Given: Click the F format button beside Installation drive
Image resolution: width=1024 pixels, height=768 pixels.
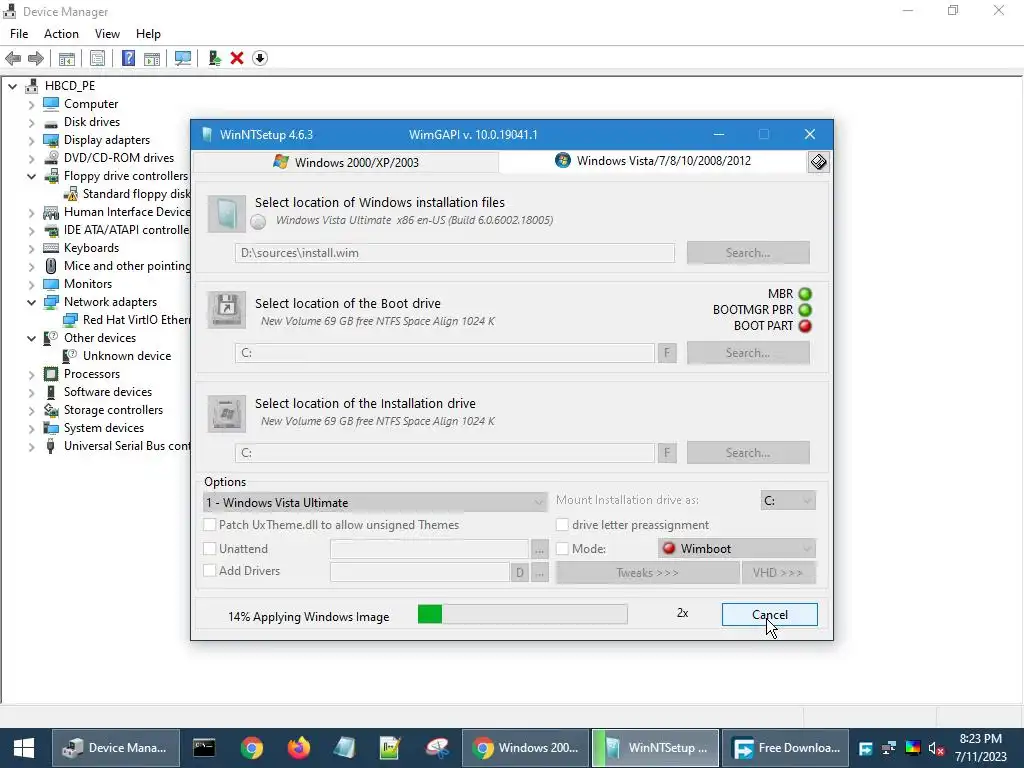Looking at the screenshot, I should (x=667, y=453).
